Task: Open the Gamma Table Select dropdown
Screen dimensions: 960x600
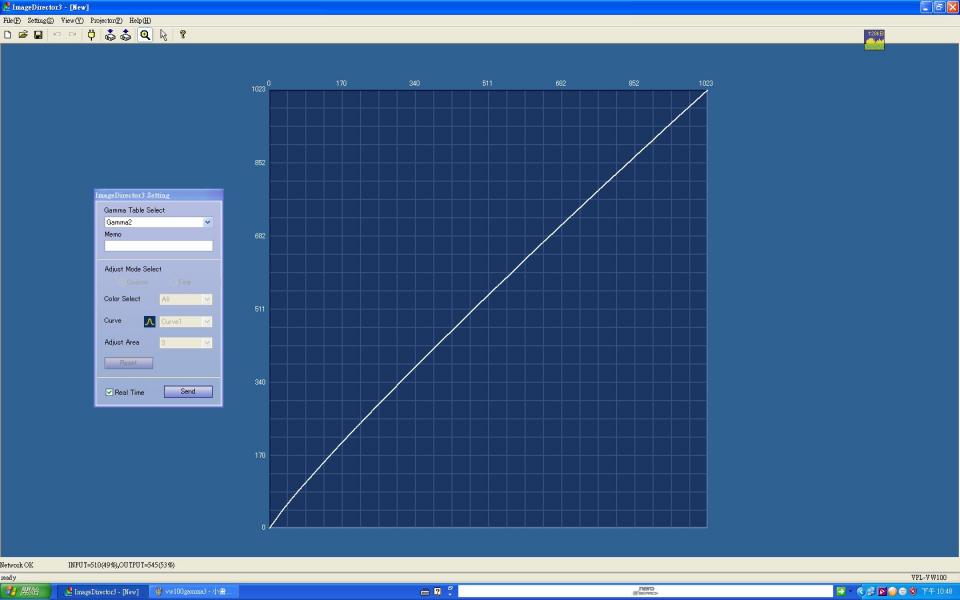Action: tap(159, 222)
